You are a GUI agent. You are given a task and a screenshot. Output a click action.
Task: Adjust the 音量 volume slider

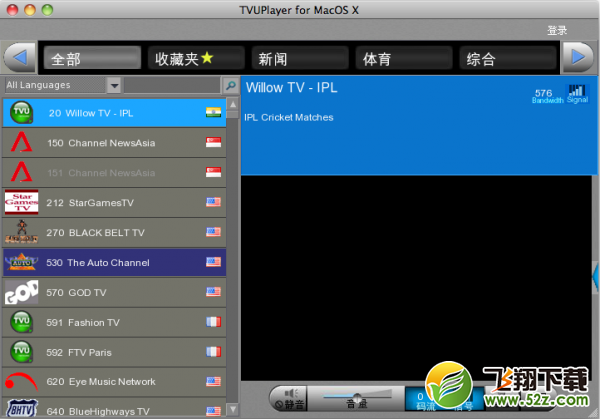357,397
